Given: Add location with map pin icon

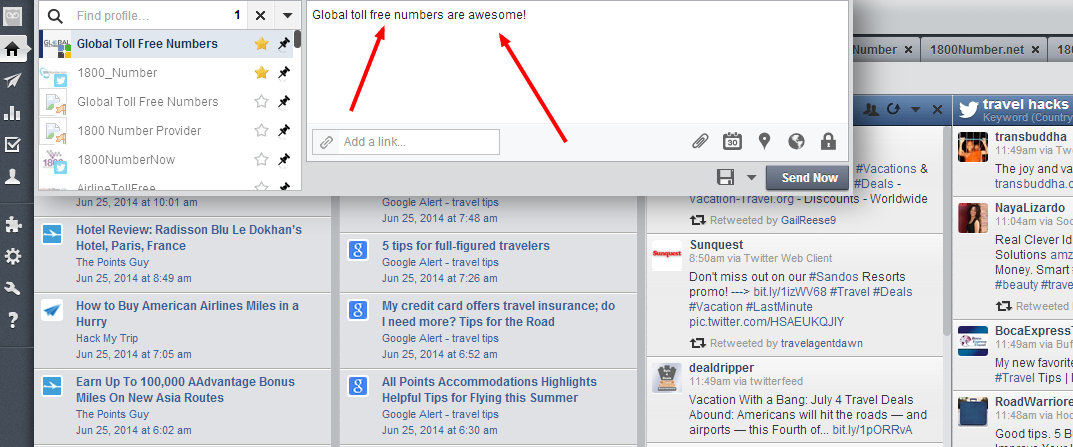Looking at the screenshot, I should click(x=764, y=142).
